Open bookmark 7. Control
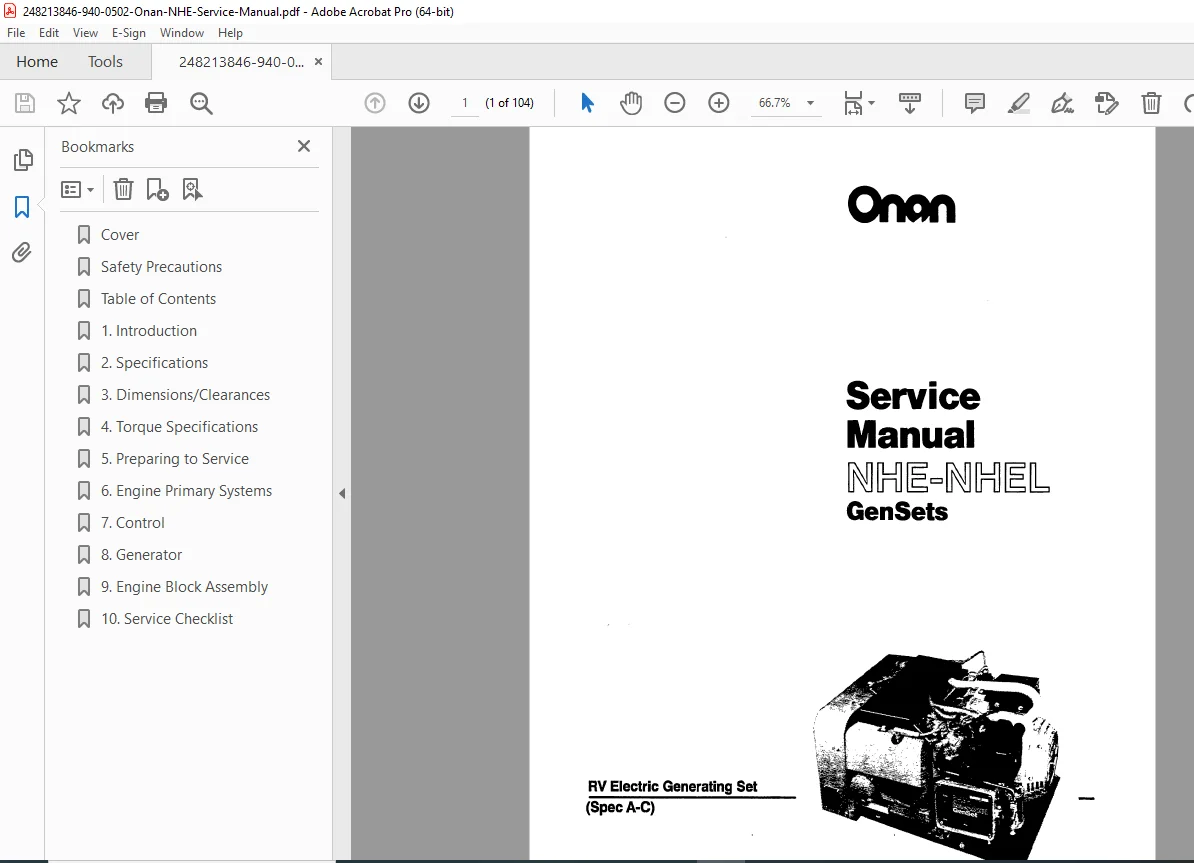Viewport: 1194px width, 863px height. [132, 523]
